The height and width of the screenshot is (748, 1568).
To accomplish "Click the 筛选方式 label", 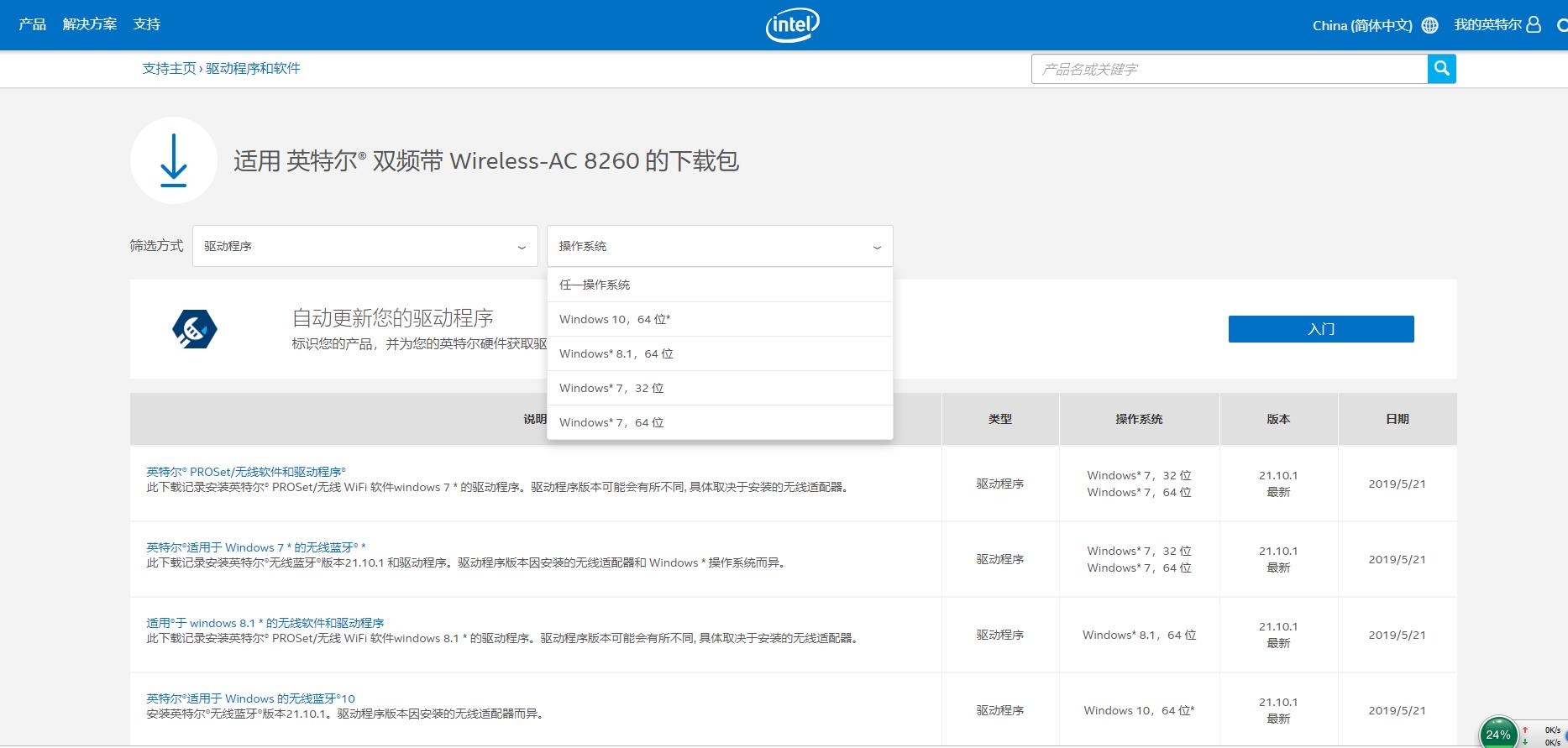I will pyautogui.click(x=156, y=246).
